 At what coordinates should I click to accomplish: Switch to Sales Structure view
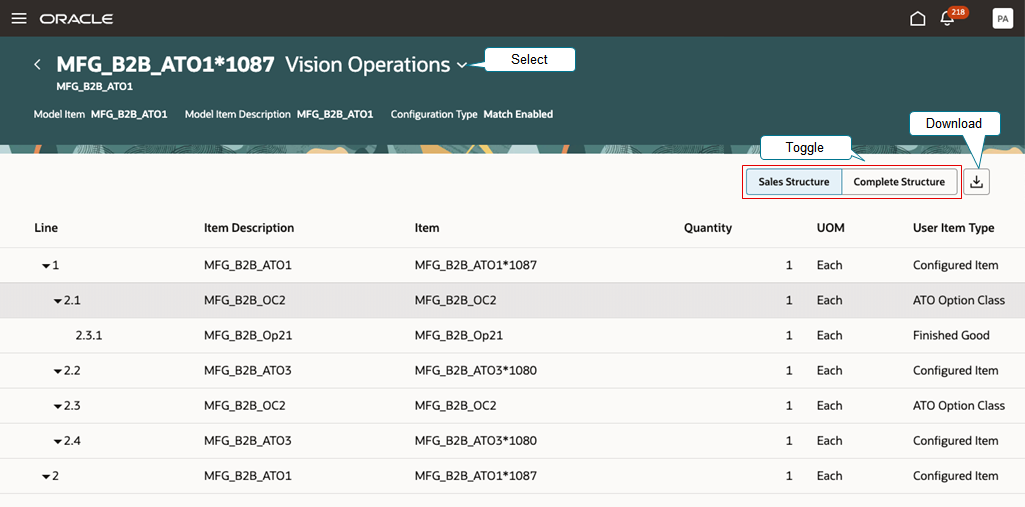(794, 182)
